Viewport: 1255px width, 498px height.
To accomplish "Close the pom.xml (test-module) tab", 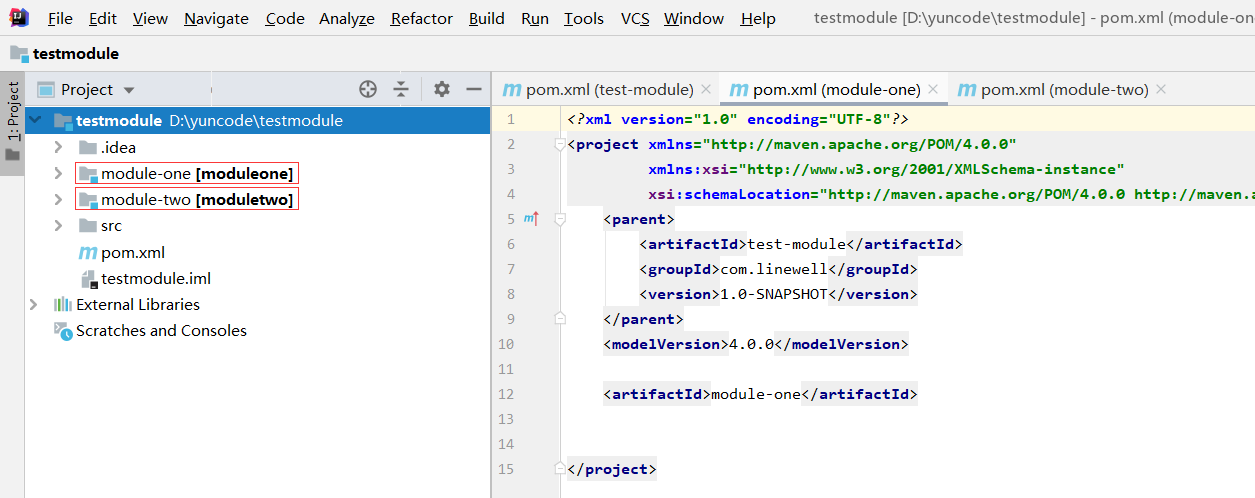I will pyautogui.click(x=706, y=89).
